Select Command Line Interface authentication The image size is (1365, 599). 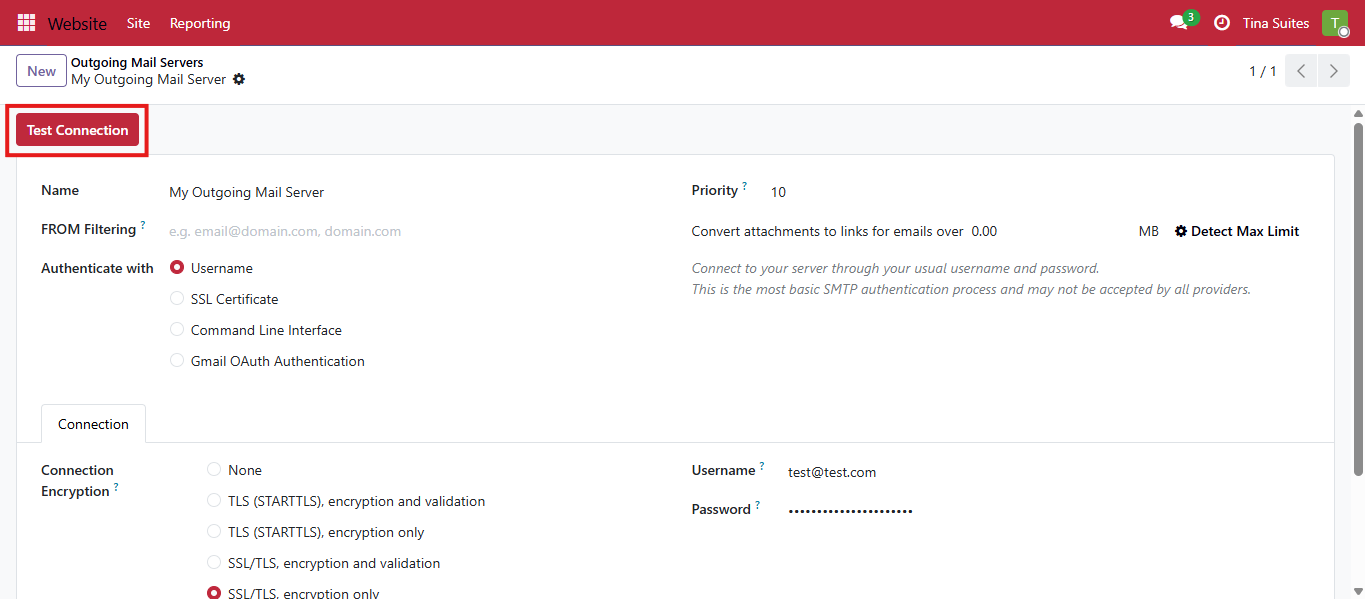tap(177, 330)
